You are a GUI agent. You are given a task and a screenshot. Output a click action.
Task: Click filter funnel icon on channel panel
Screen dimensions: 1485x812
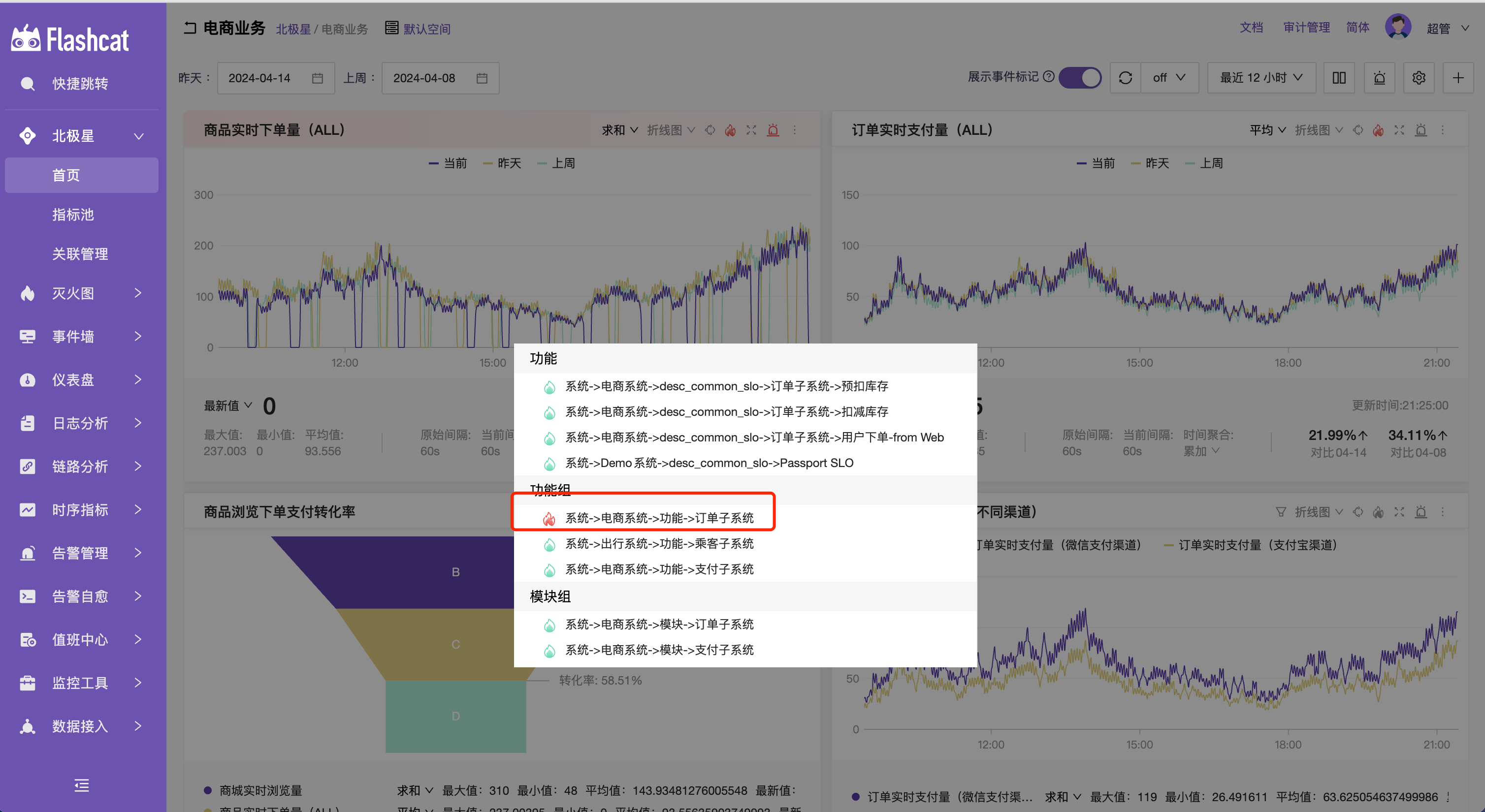(x=1280, y=512)
